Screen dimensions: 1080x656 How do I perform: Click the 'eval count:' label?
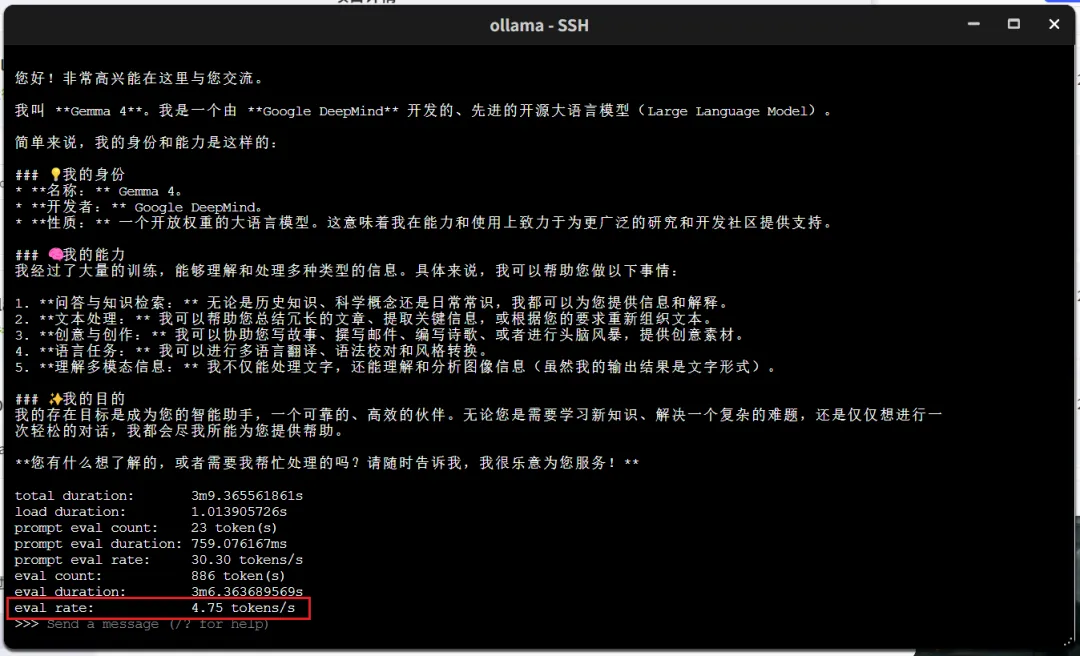click(58, 576)
